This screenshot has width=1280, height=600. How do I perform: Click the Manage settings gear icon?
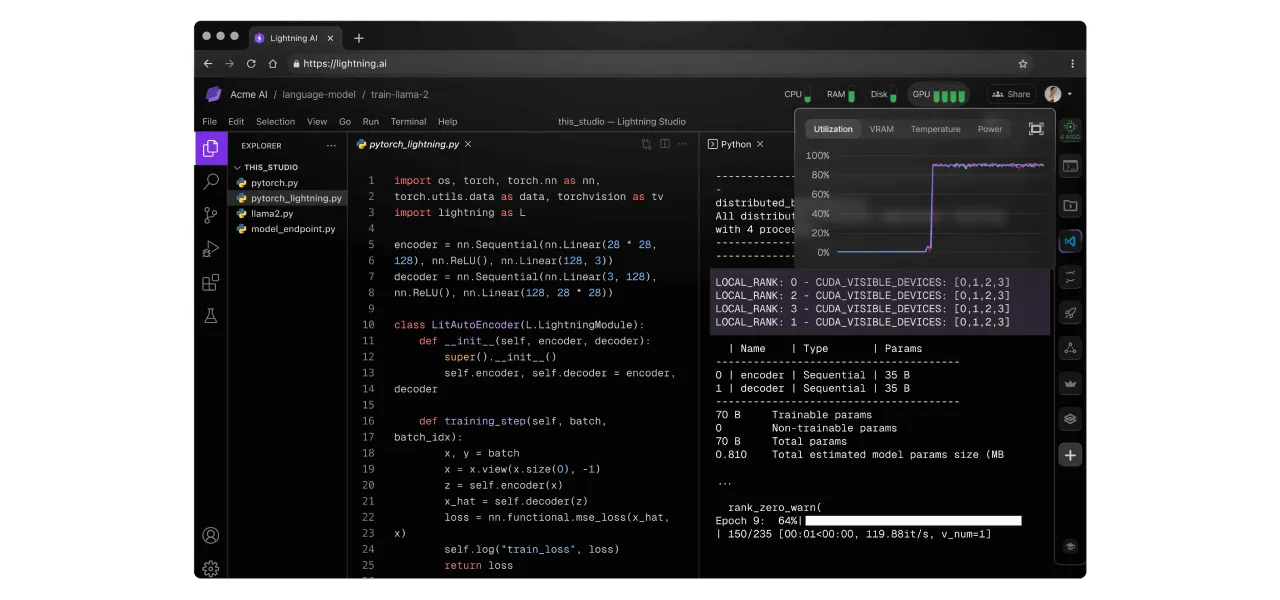pyautogui.click(x=211, y=568)
